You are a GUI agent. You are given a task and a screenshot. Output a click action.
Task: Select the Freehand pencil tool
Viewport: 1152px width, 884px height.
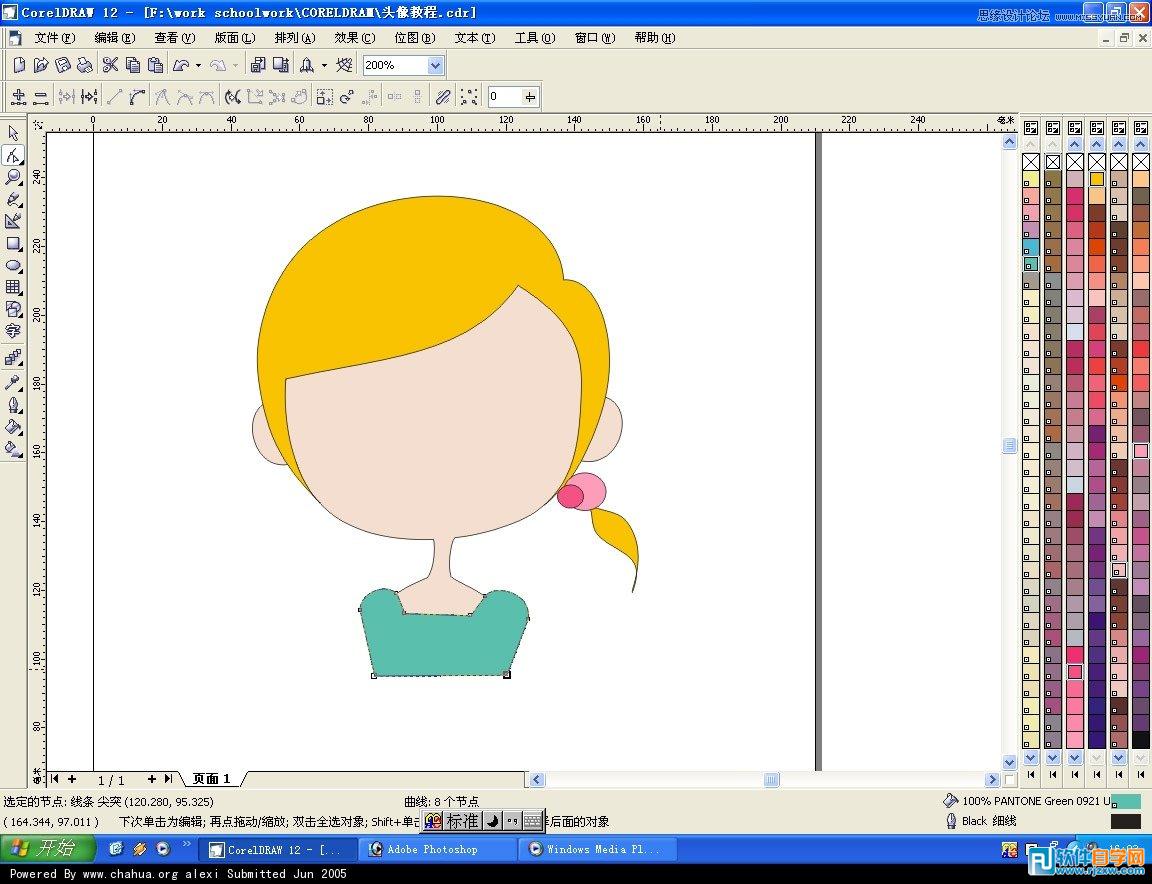13,199
